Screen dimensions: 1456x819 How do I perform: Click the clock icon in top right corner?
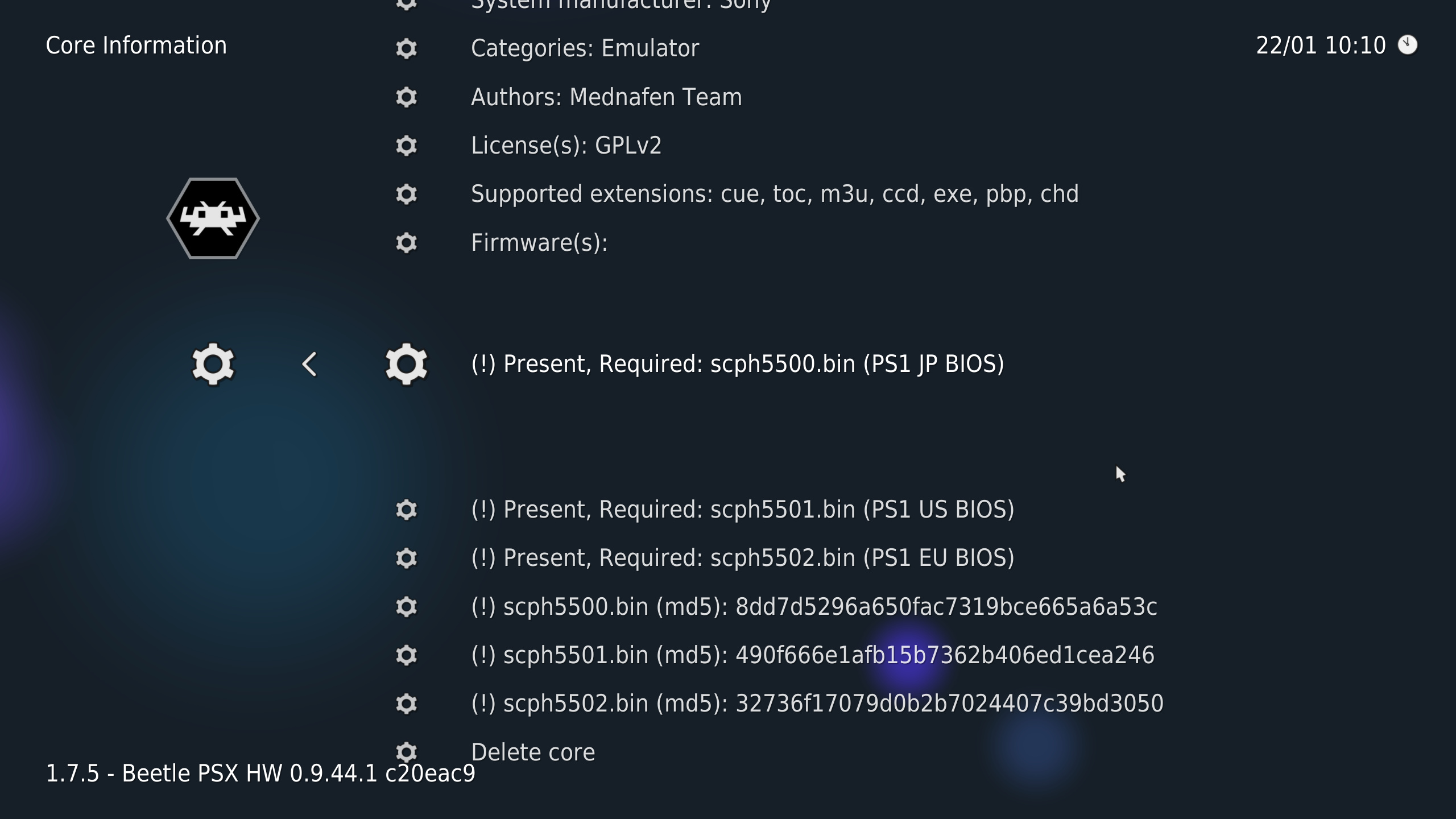1410,45
